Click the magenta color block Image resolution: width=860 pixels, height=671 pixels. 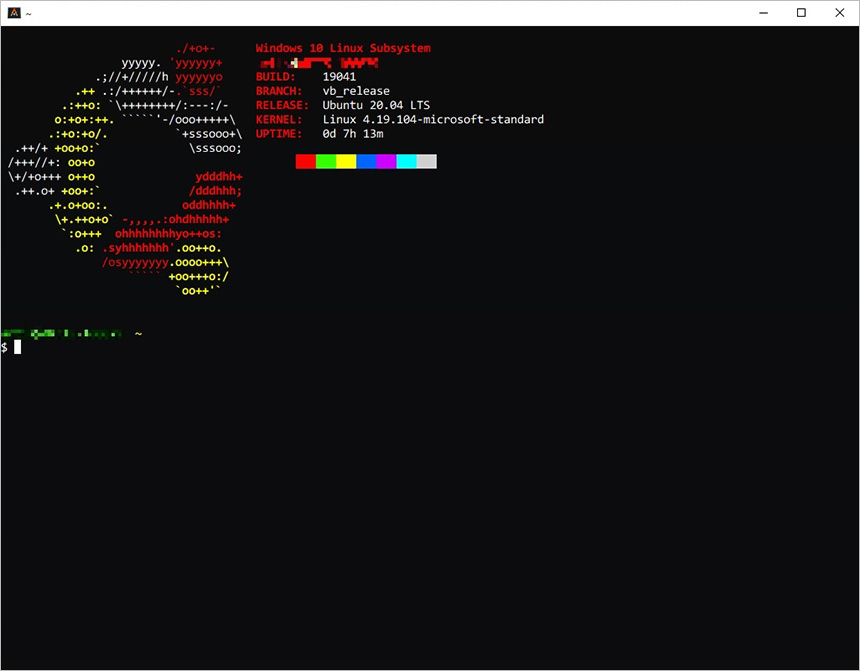[386, 161]
